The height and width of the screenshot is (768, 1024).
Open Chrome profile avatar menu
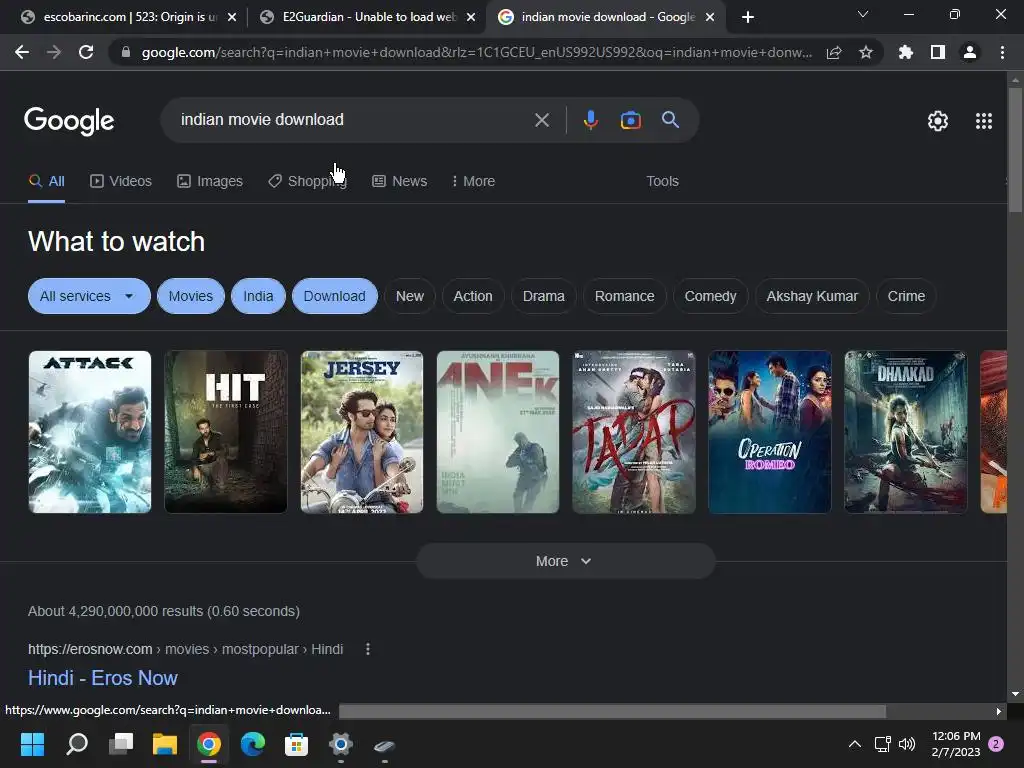coord(970,52)
